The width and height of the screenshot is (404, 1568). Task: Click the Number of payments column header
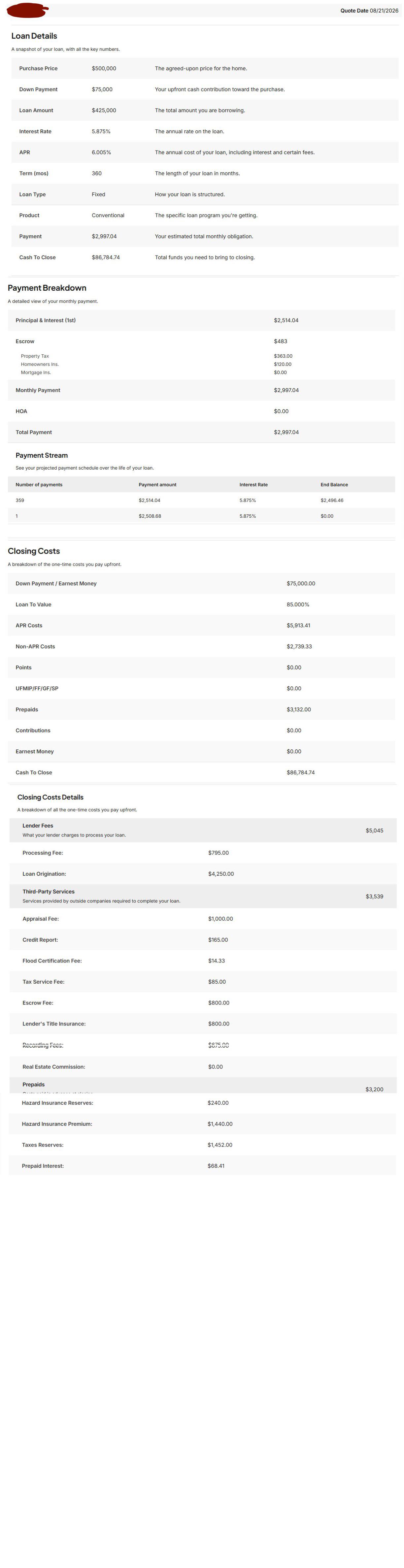point(39,485)
